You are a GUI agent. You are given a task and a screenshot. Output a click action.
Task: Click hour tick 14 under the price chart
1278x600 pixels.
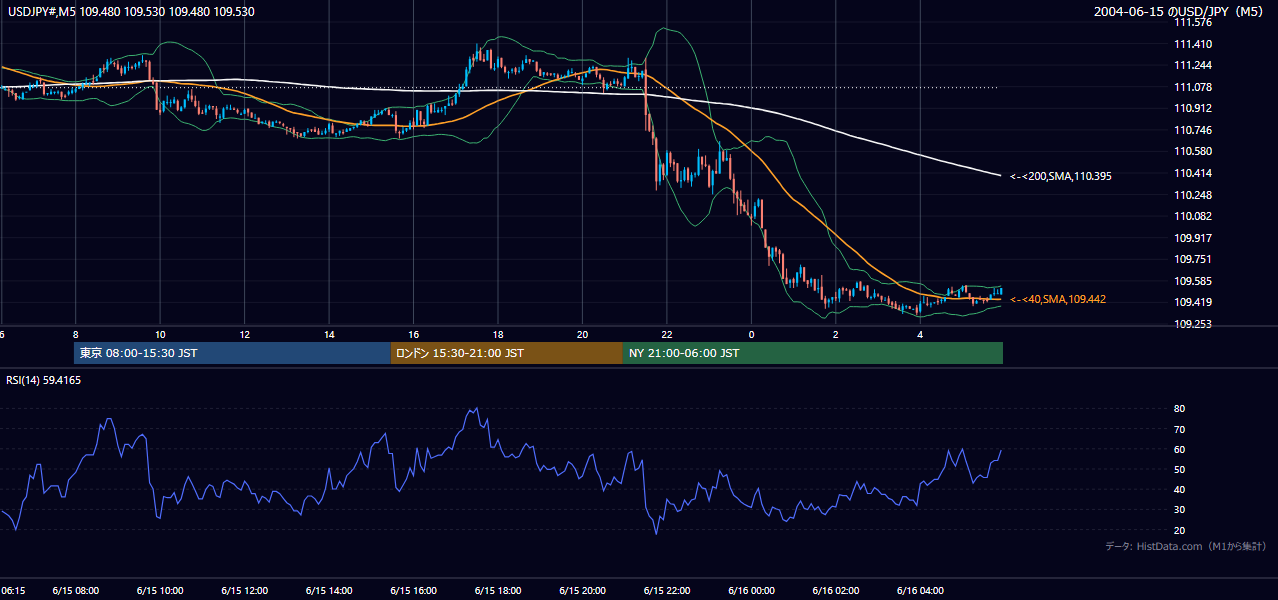pyautogui.click(x=329, y=335)
